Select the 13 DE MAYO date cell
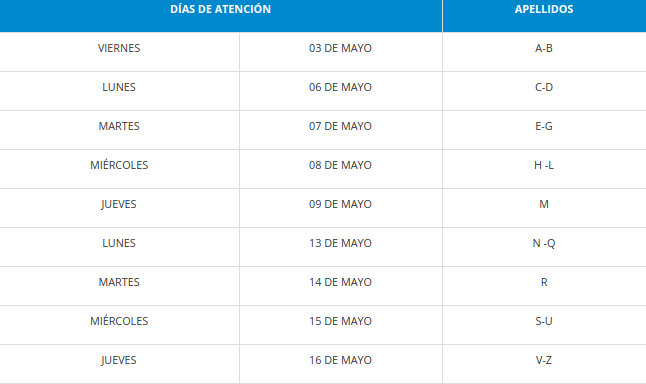646x384 pixels. pos(341,247)
